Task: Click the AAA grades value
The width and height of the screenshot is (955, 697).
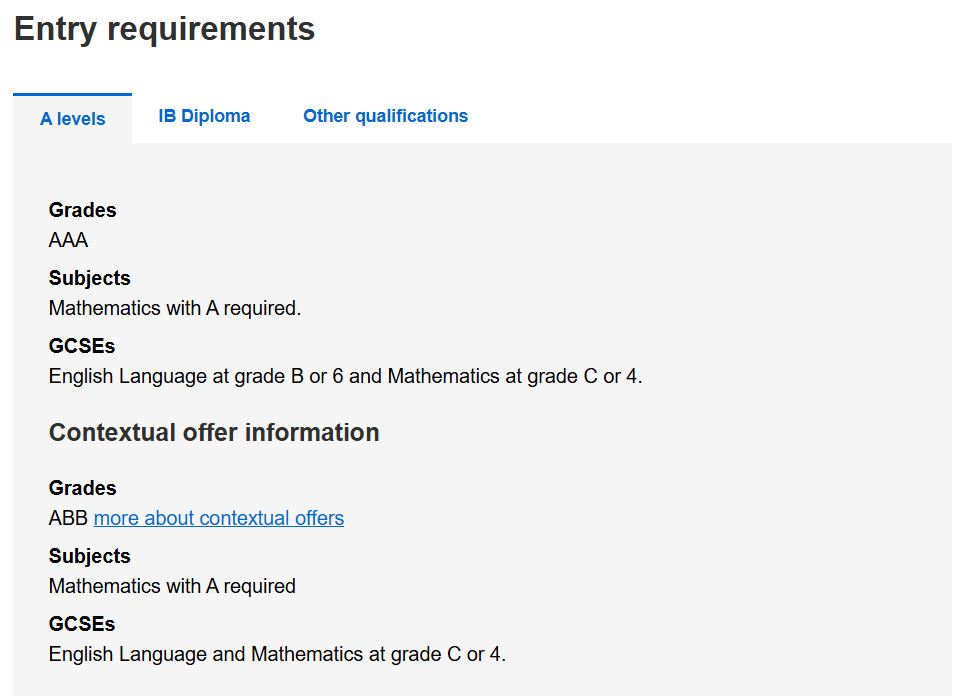Action: click(x=68, y=240)
